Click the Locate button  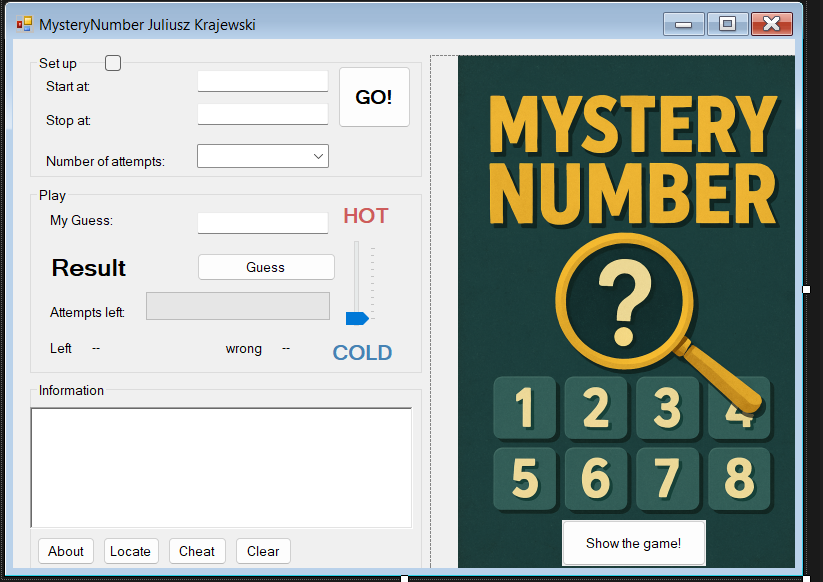tap(131, 551)
